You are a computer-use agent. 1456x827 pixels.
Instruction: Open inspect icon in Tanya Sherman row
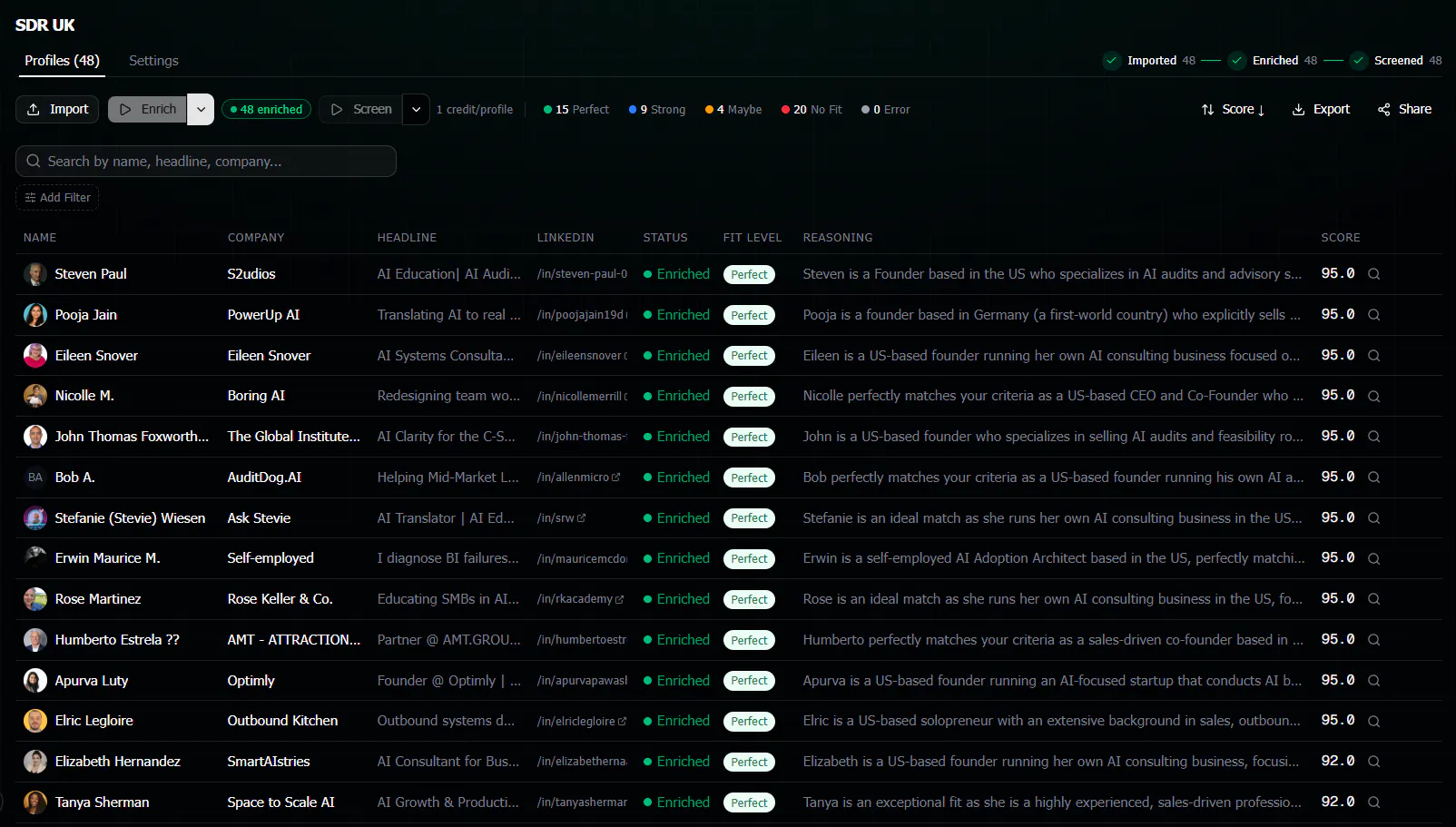(x=1373, y=802)
